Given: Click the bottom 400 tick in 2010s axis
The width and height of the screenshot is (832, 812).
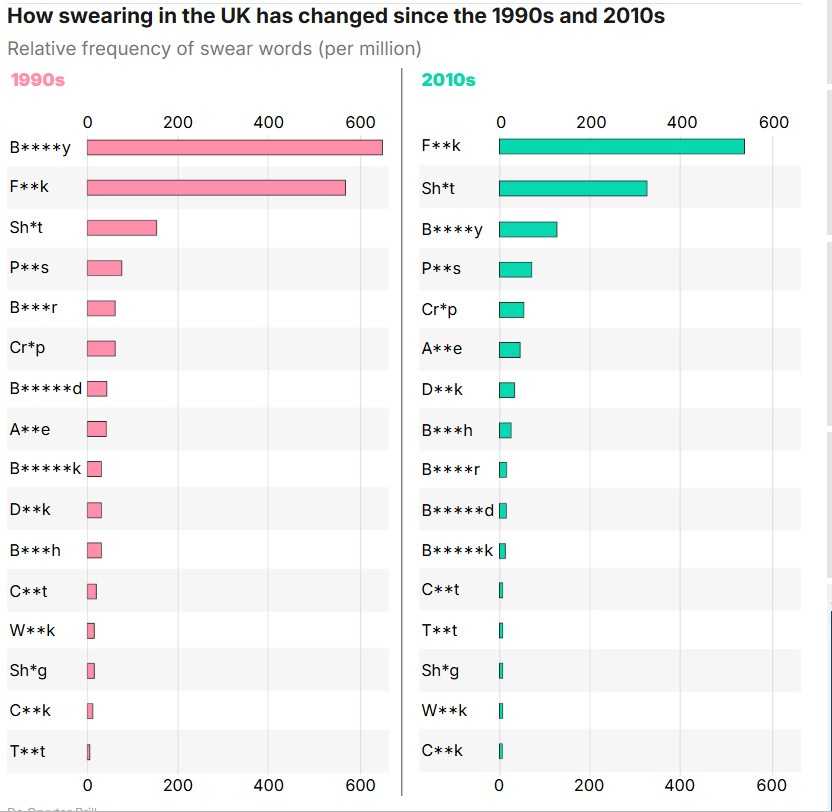Looking at the screenshot, I should pos(681,785).
